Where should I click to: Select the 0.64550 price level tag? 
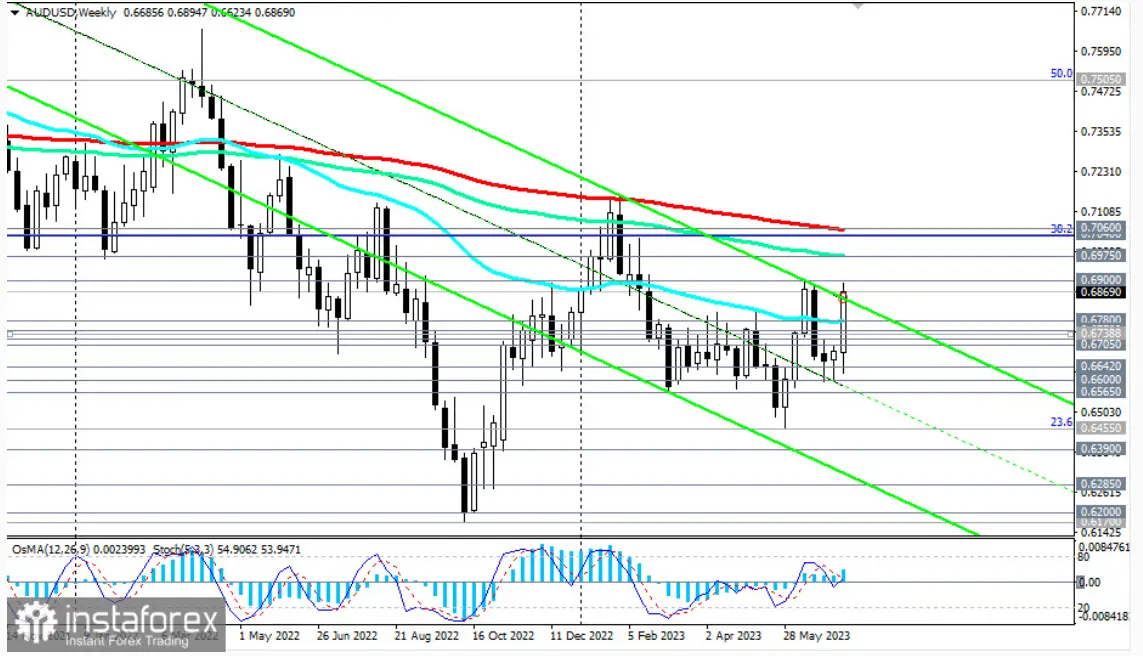(1102, 427)
